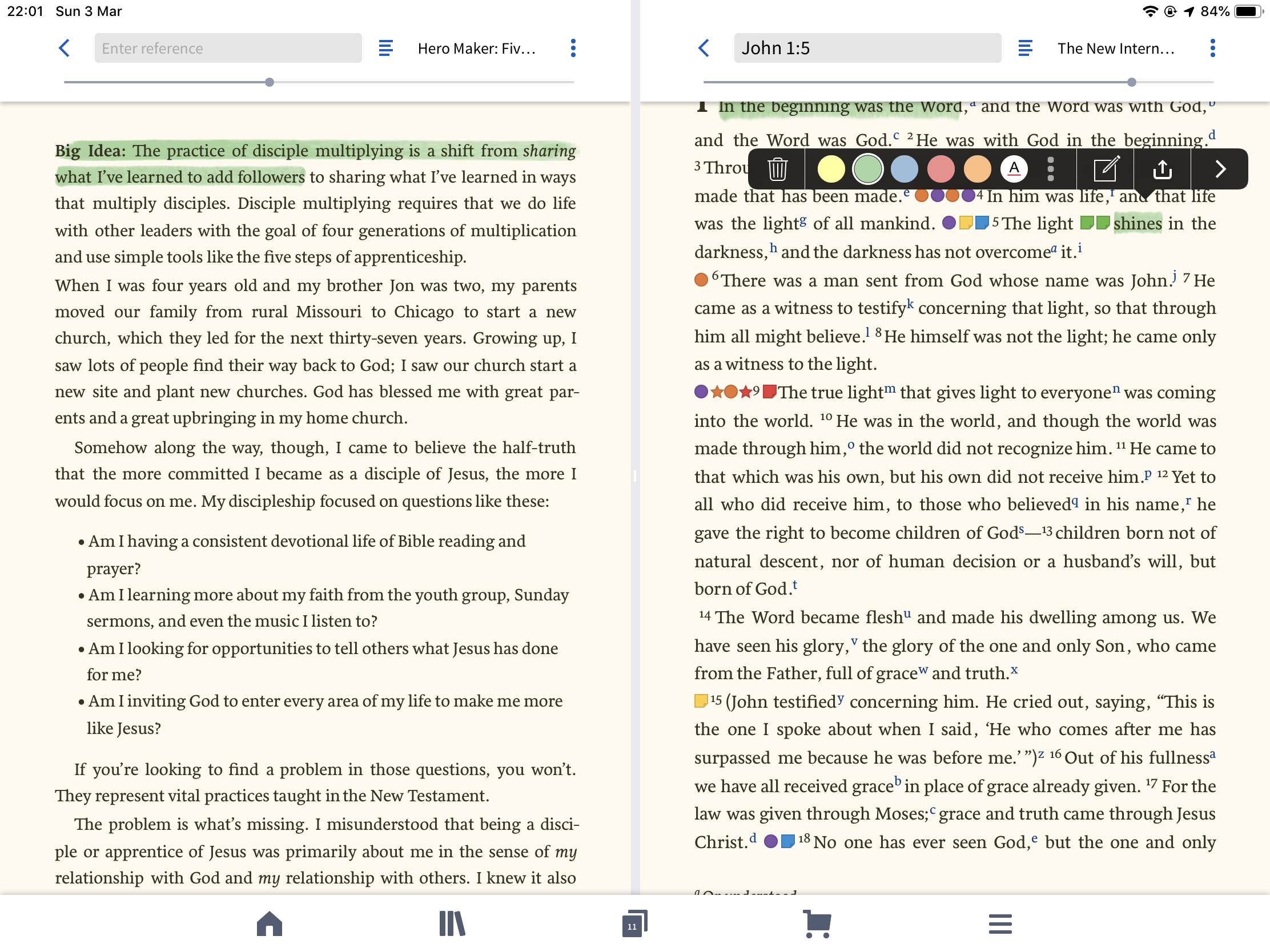Open footnote a after 'overcome'

click(x=1054, y=248)
